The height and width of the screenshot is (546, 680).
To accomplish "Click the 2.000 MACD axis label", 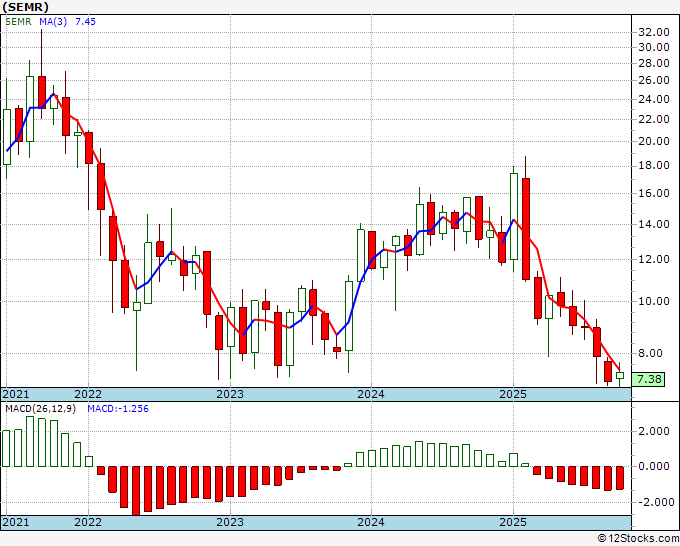I will point(654,432).
